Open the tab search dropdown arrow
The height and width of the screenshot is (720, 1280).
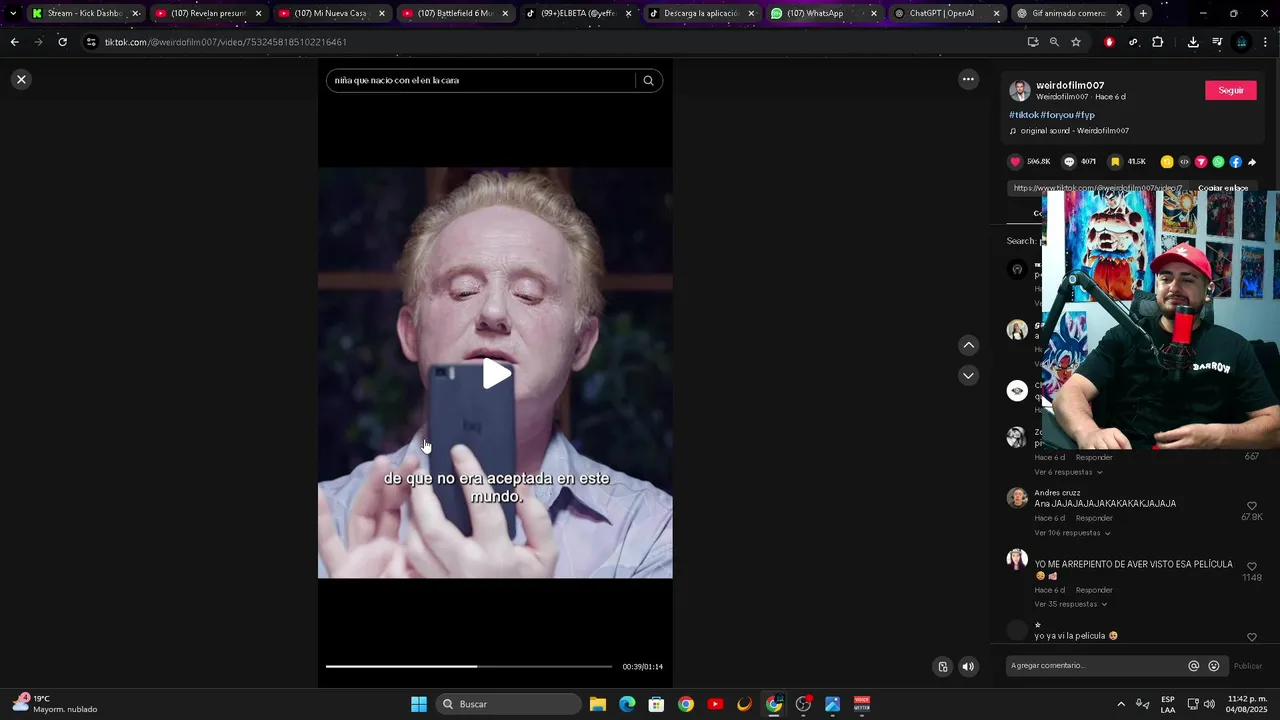pyautogui.click(x=12, y=14)
